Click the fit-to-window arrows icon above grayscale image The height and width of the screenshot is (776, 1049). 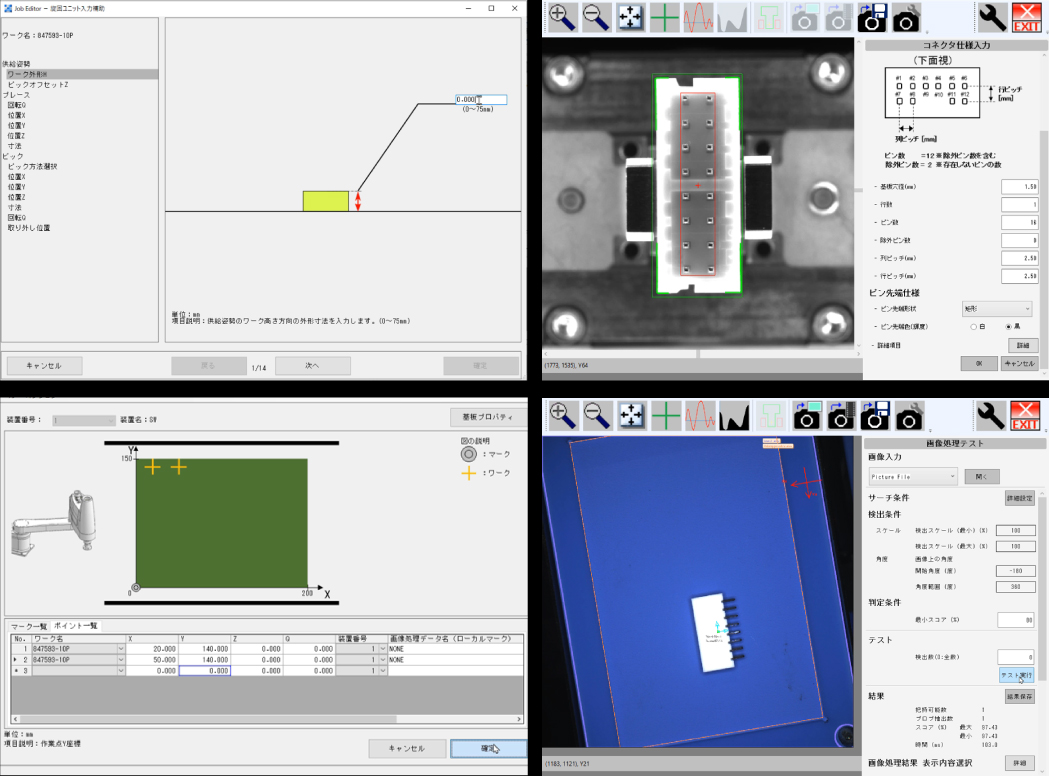tap(630, 17)
